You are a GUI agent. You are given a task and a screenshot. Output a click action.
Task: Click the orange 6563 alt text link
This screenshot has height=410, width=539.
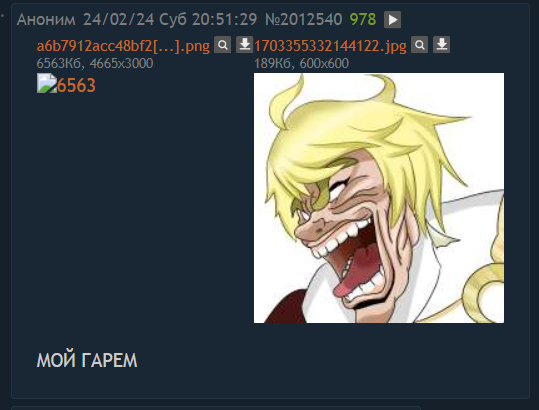[x=76, y=86]
